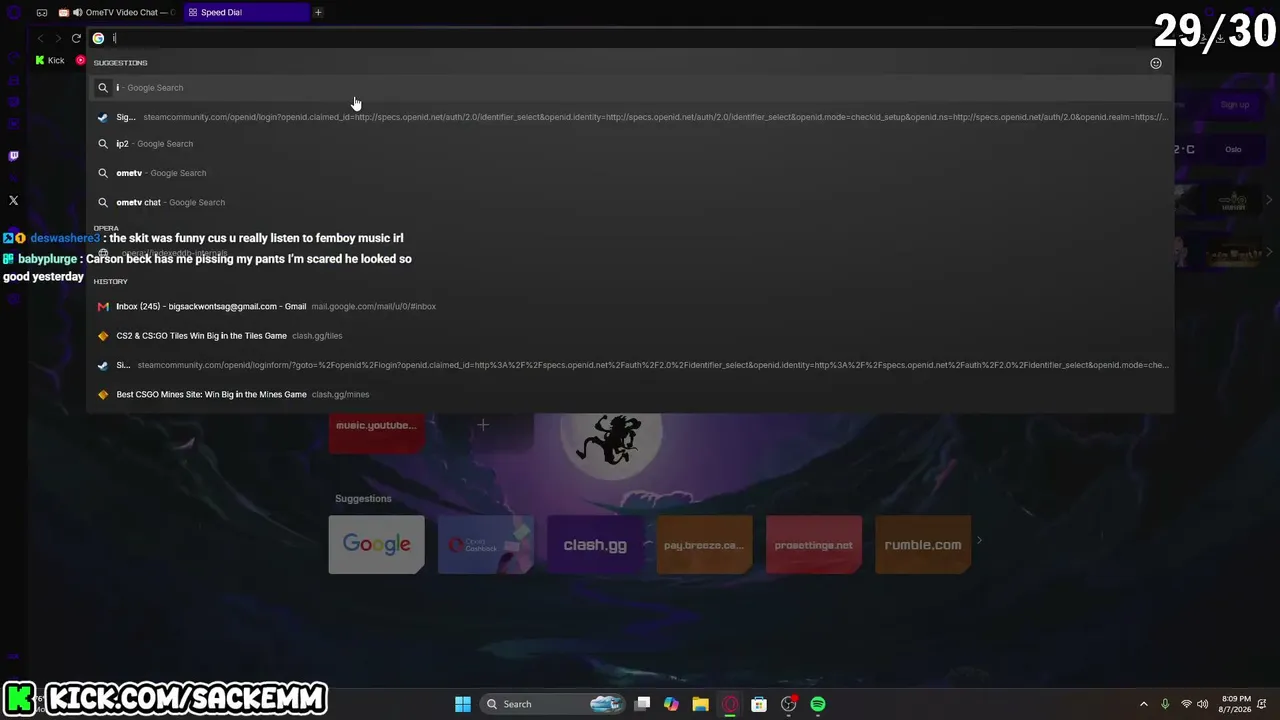Open the X sidebar icon
This screenshot has height=720, width=1280.
tap(13, 200)
